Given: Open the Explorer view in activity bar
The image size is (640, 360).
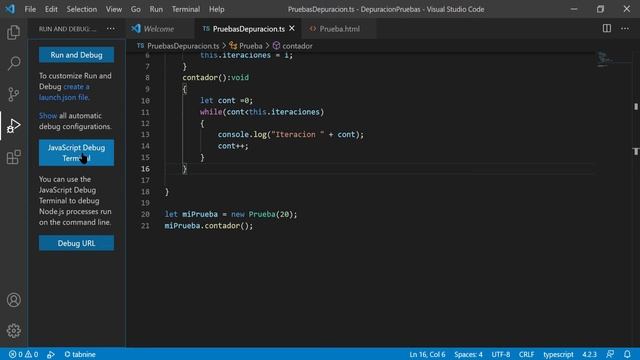Looking at the screenshot, I should tap(13, 32).
